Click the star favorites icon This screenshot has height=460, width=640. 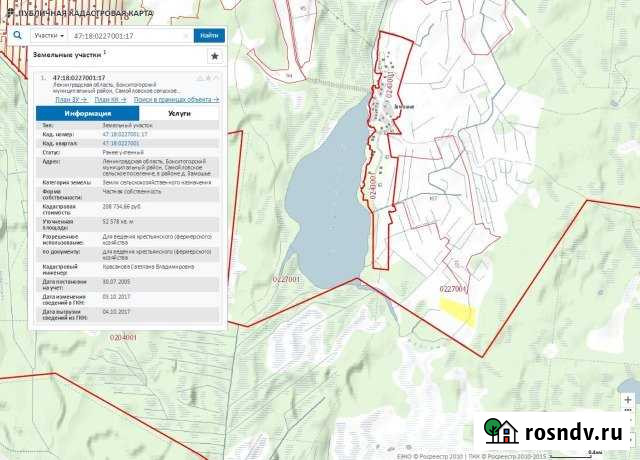(213, 55)
